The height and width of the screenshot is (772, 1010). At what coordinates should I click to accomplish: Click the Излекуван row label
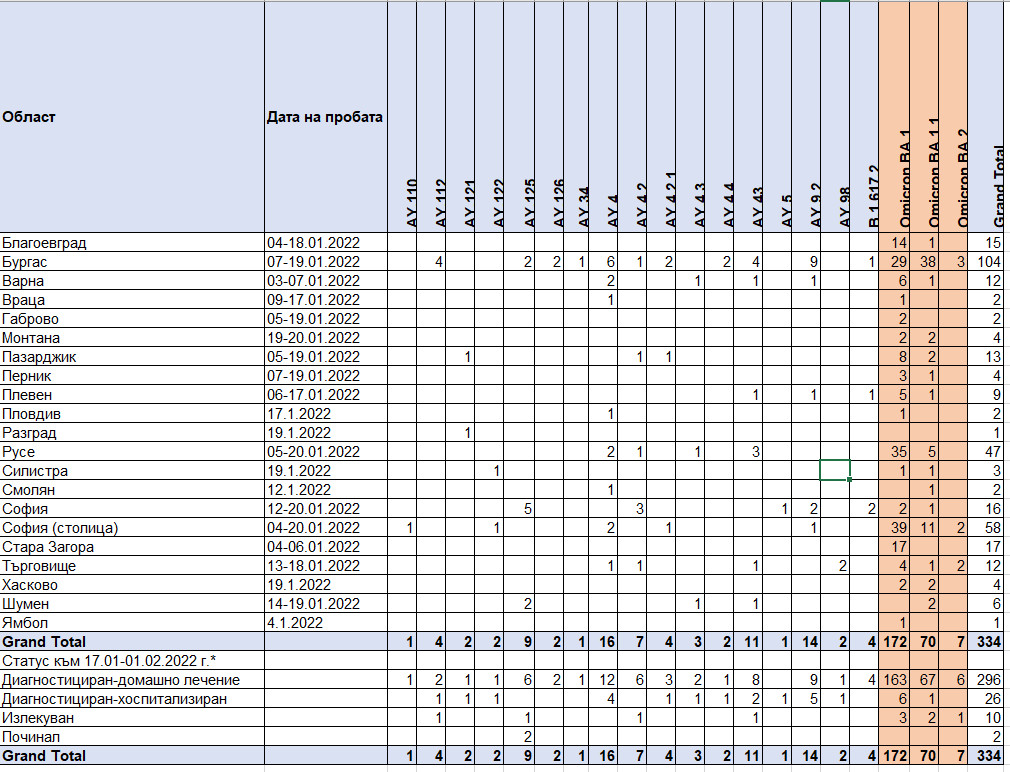[132, 719]
